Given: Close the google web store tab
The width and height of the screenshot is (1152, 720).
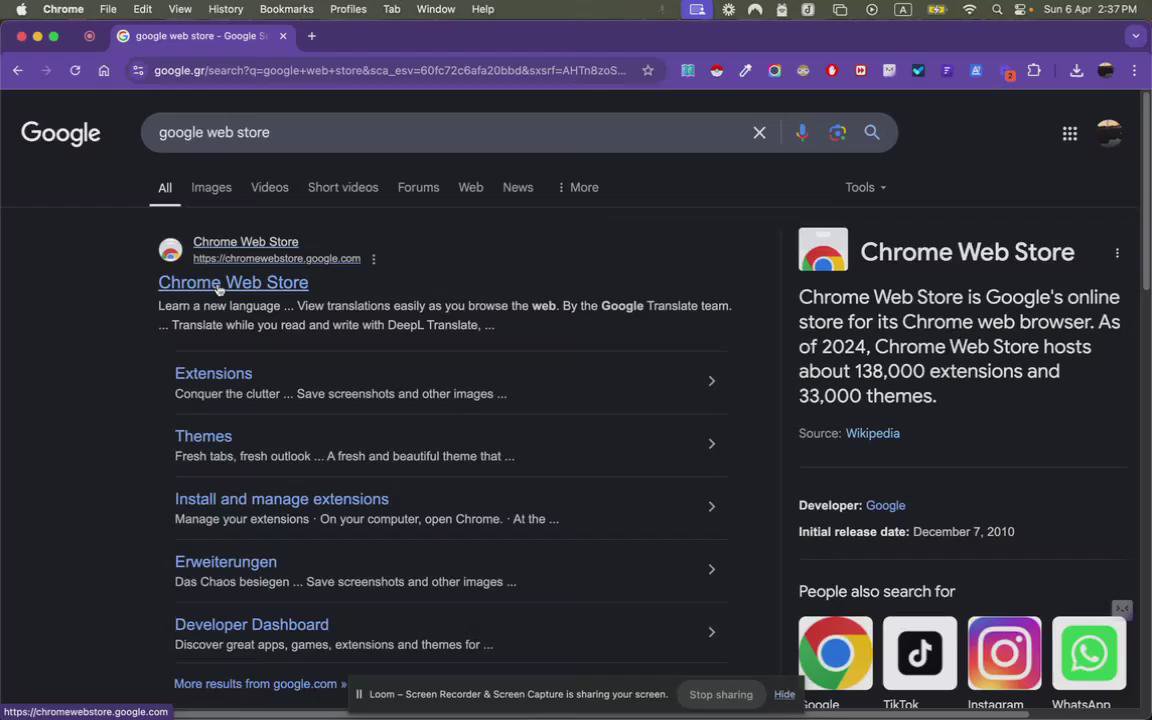Looking at the screenshot, I should (x=283, y=36).
